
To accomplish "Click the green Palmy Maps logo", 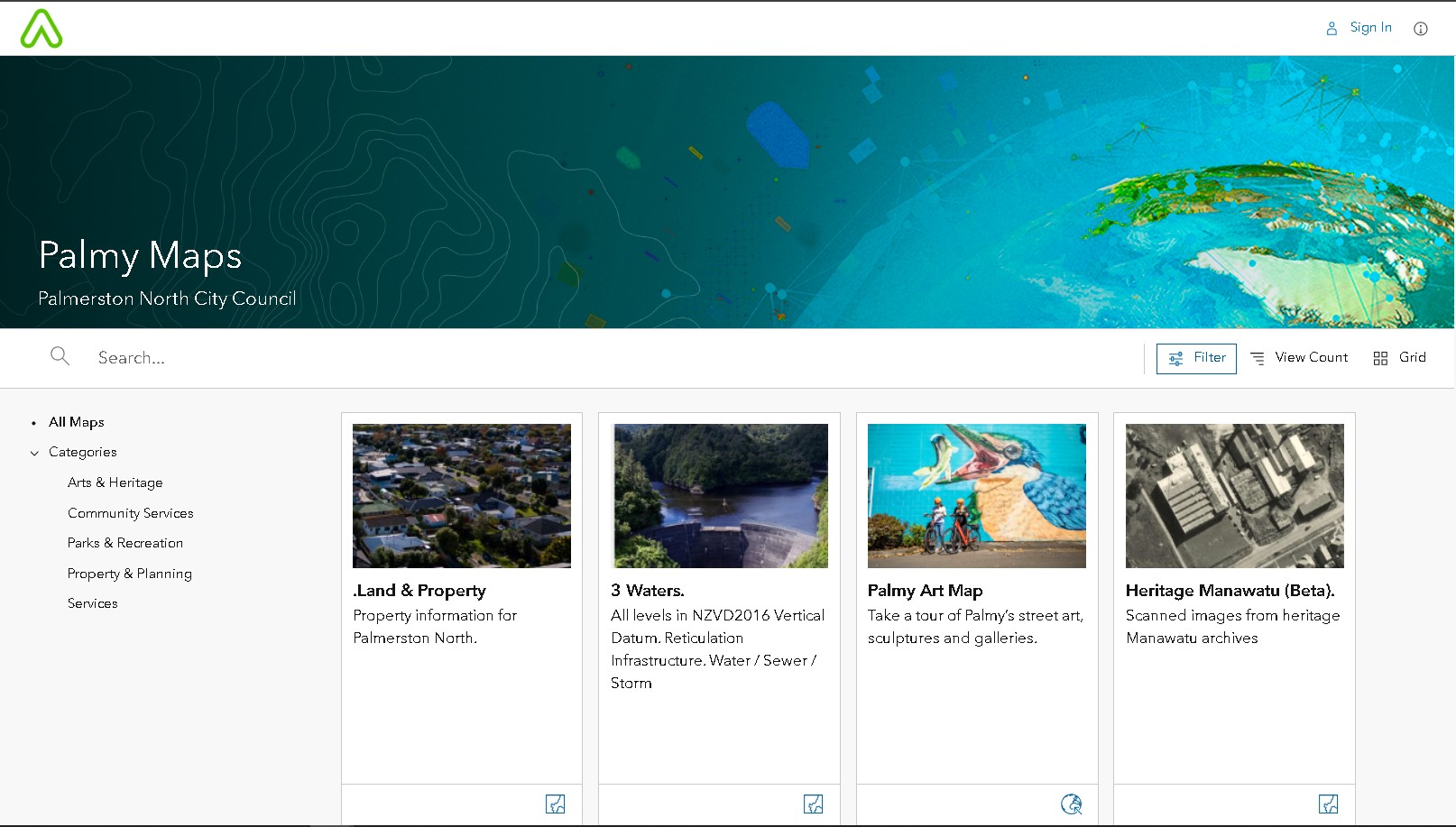I will tap(41, 29).
